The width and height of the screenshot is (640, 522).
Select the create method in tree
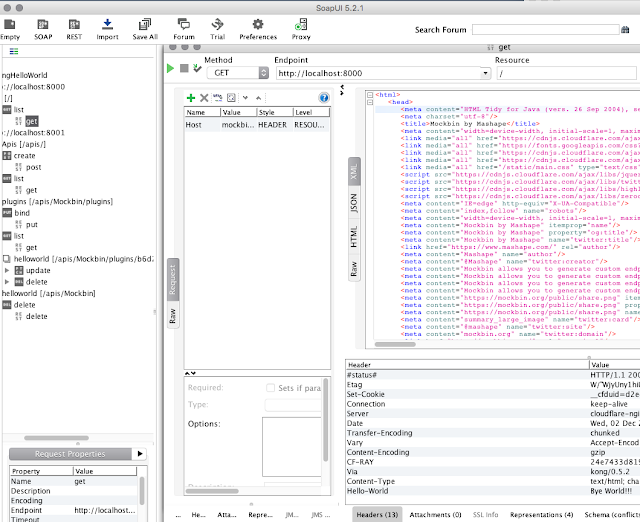click(24, 155)
